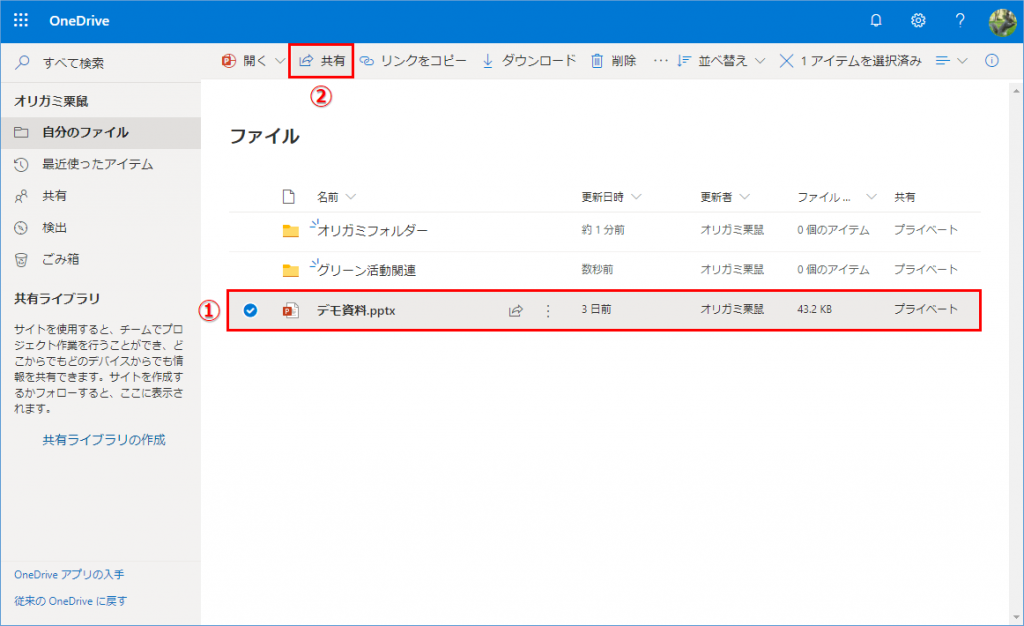Click the file type column header icon
Screen dimensions: 1024x626
tap(289, 196)
